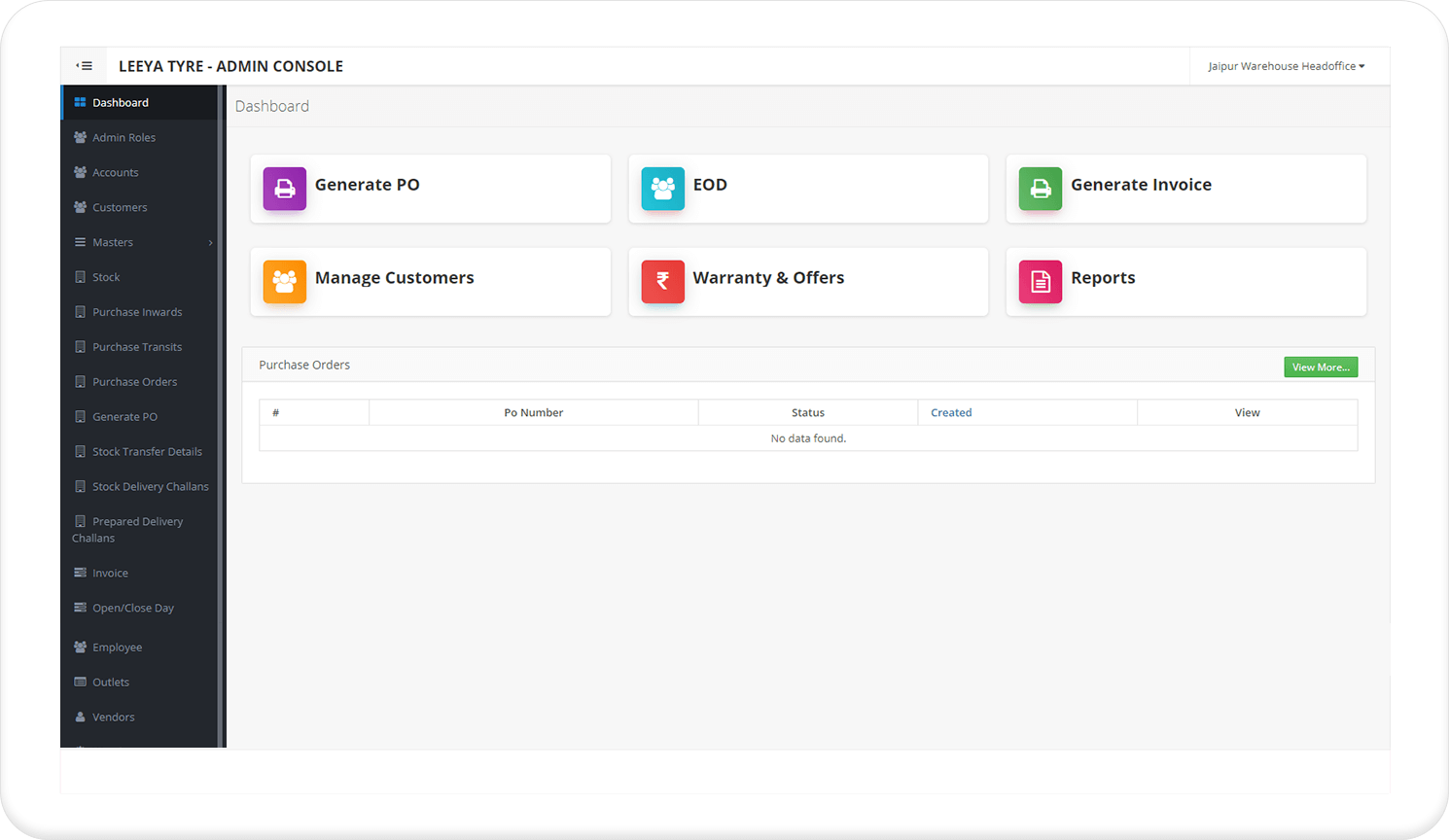Screen dimensions: 1449x840
Task: Open Purchase Transits in the sidebar
Action: pyautogui.click(x=140, y=347)
